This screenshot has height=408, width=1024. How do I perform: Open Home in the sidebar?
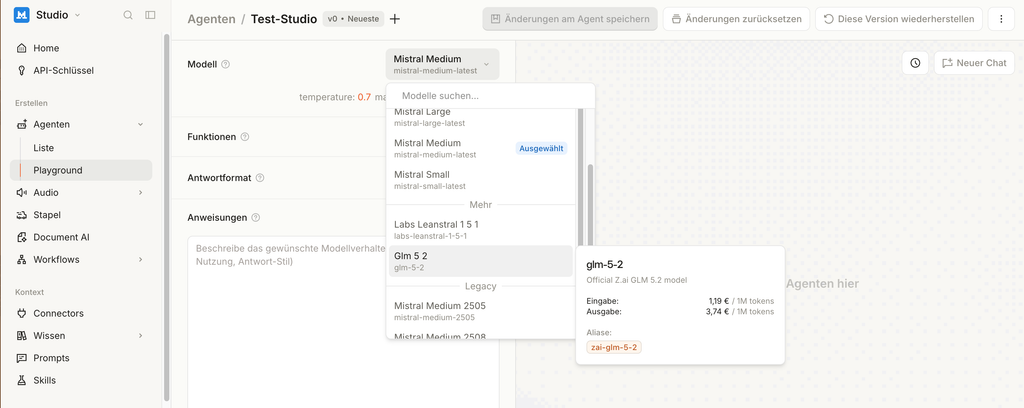click(81, 48)
